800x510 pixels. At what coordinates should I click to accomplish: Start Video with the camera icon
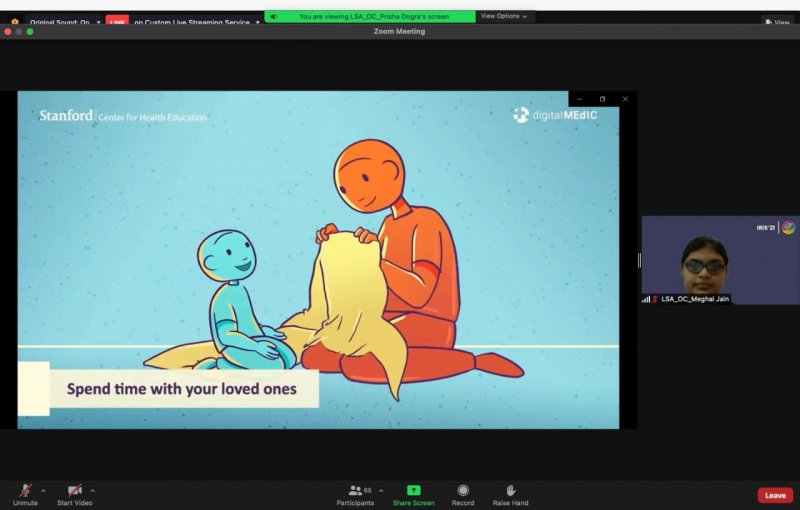[74, 491]
